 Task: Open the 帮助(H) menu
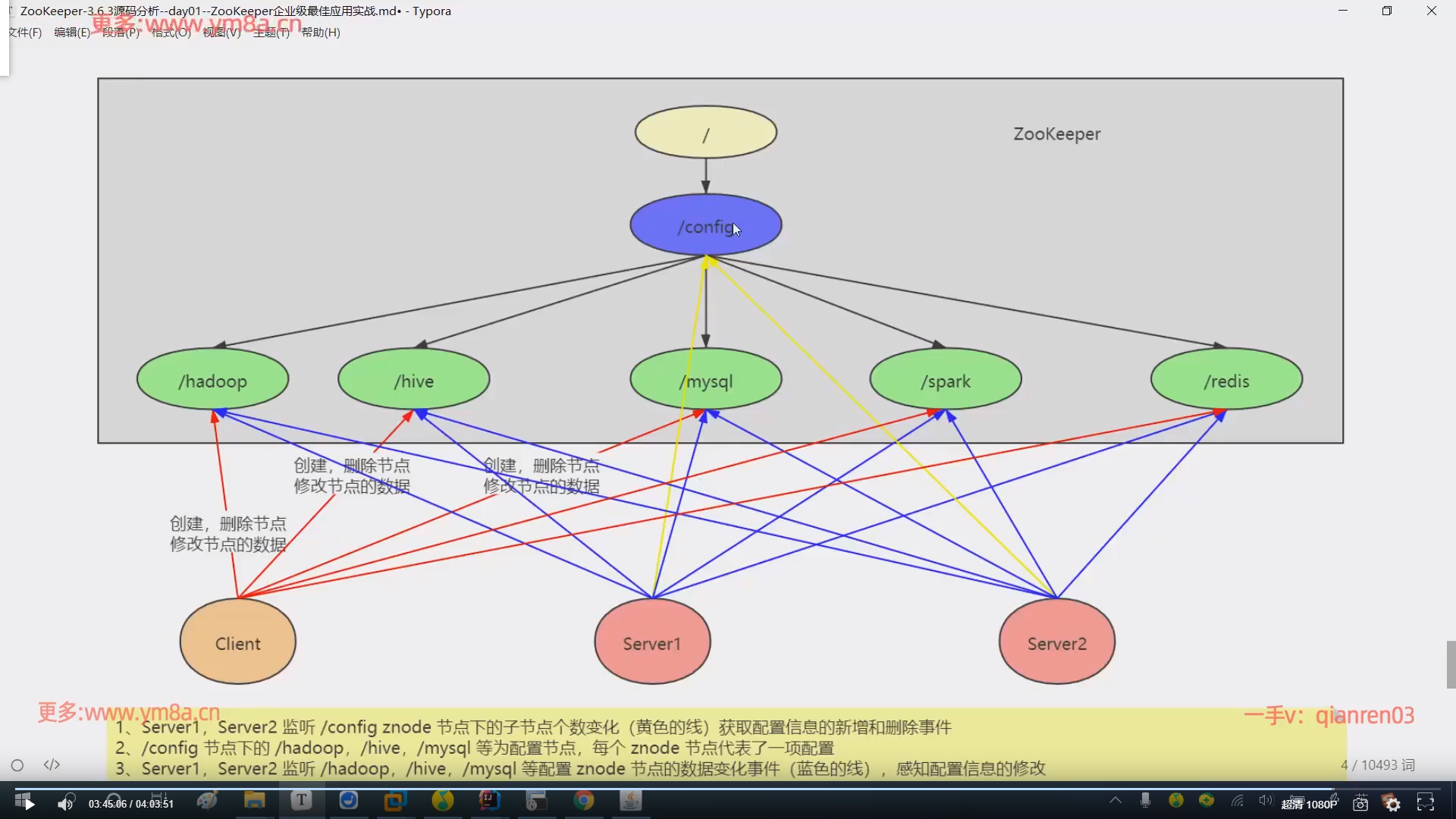coord(321,32)
